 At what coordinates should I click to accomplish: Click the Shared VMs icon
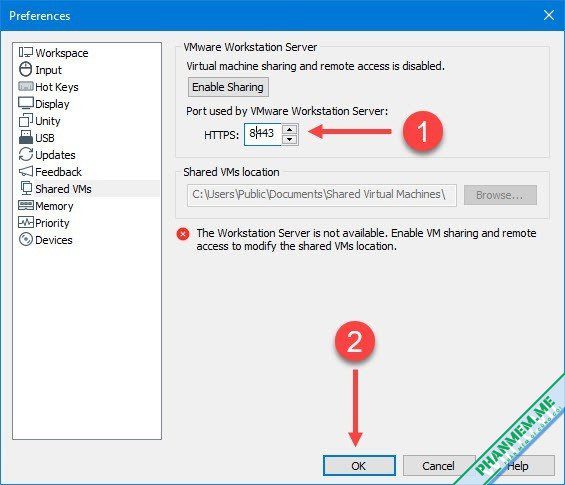(26, 188)
